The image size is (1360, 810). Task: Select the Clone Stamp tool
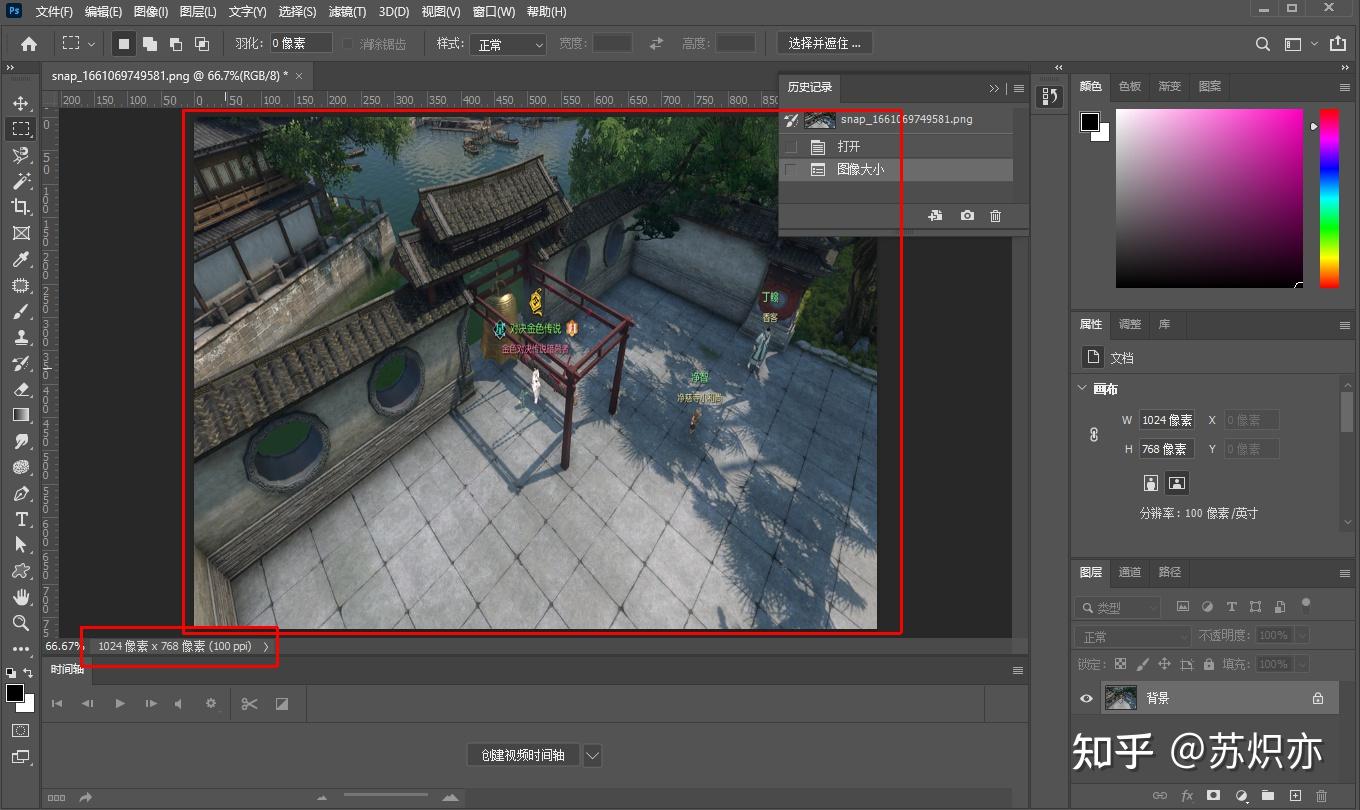(20, 337)
